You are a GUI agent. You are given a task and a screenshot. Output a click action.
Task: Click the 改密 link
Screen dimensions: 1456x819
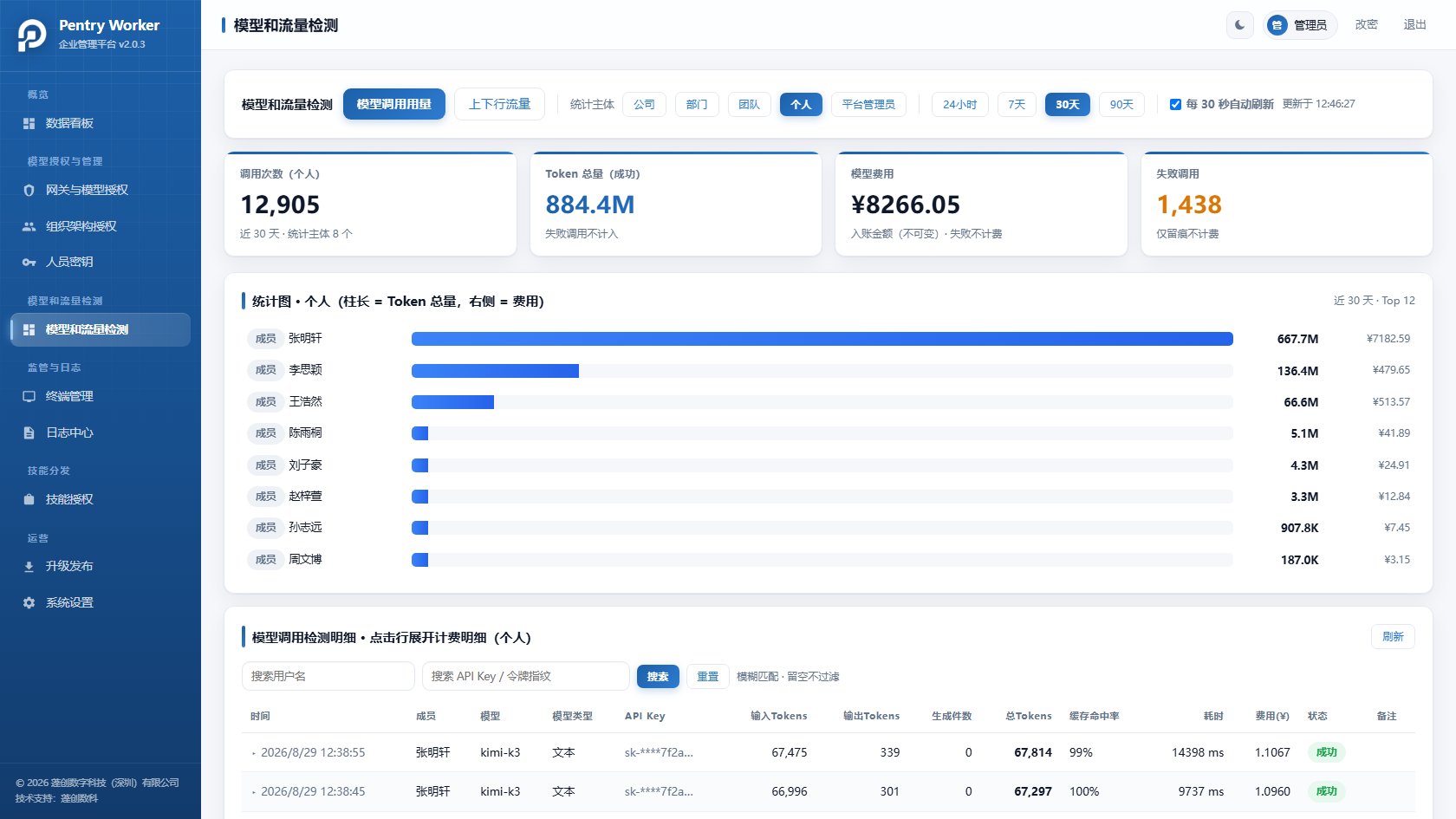[1367, 25]
